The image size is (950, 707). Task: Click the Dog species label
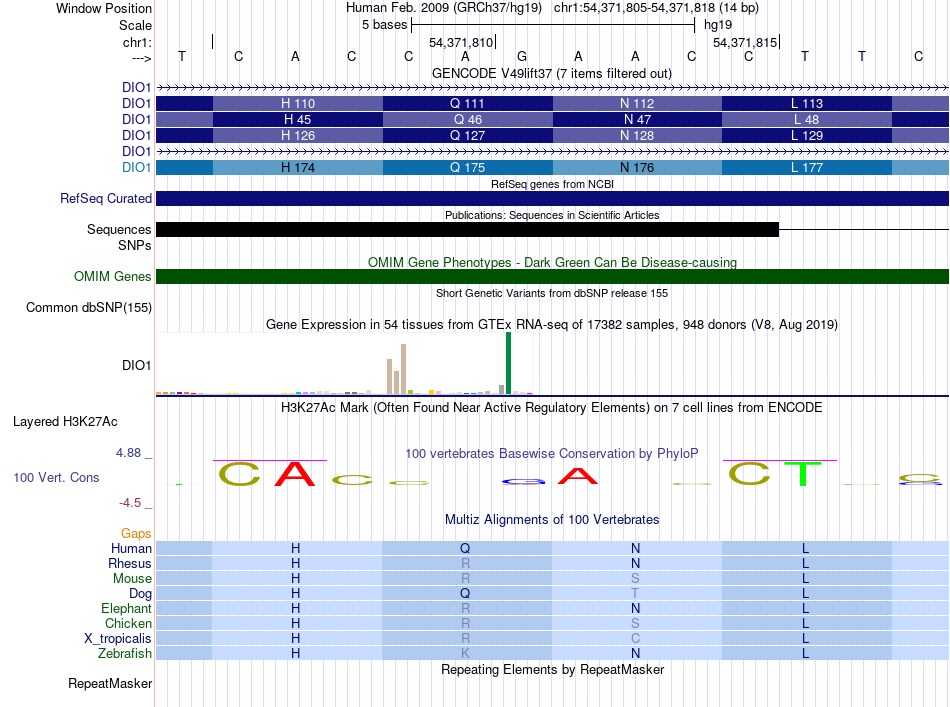(x=140, y=594)
